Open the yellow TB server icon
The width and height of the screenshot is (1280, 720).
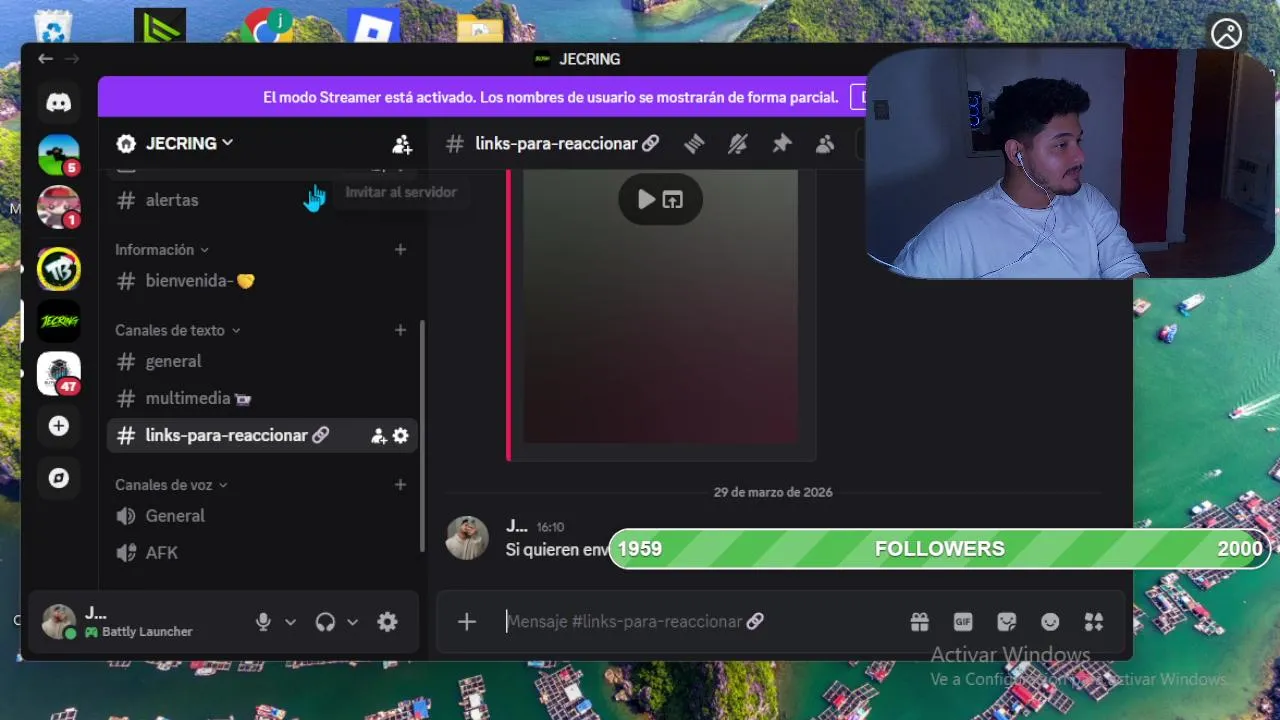pyautogui.click(x=58, y=269)
